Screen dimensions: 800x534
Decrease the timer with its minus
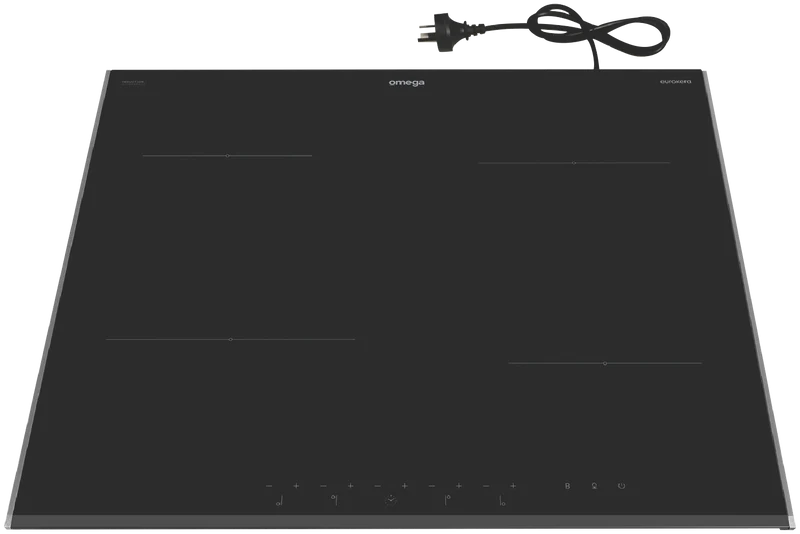pos(377,486)
